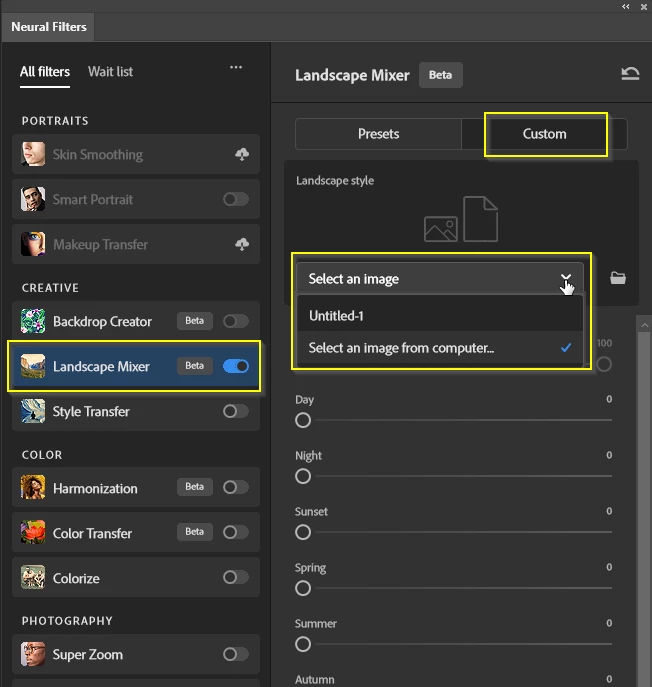Click the Day slider value 0
The image size is (652, 687).
pos(609,399)
